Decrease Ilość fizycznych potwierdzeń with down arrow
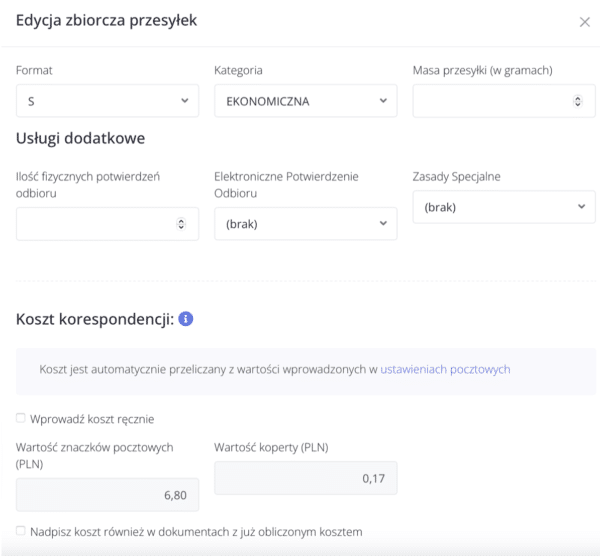 [x=181, y=227]
